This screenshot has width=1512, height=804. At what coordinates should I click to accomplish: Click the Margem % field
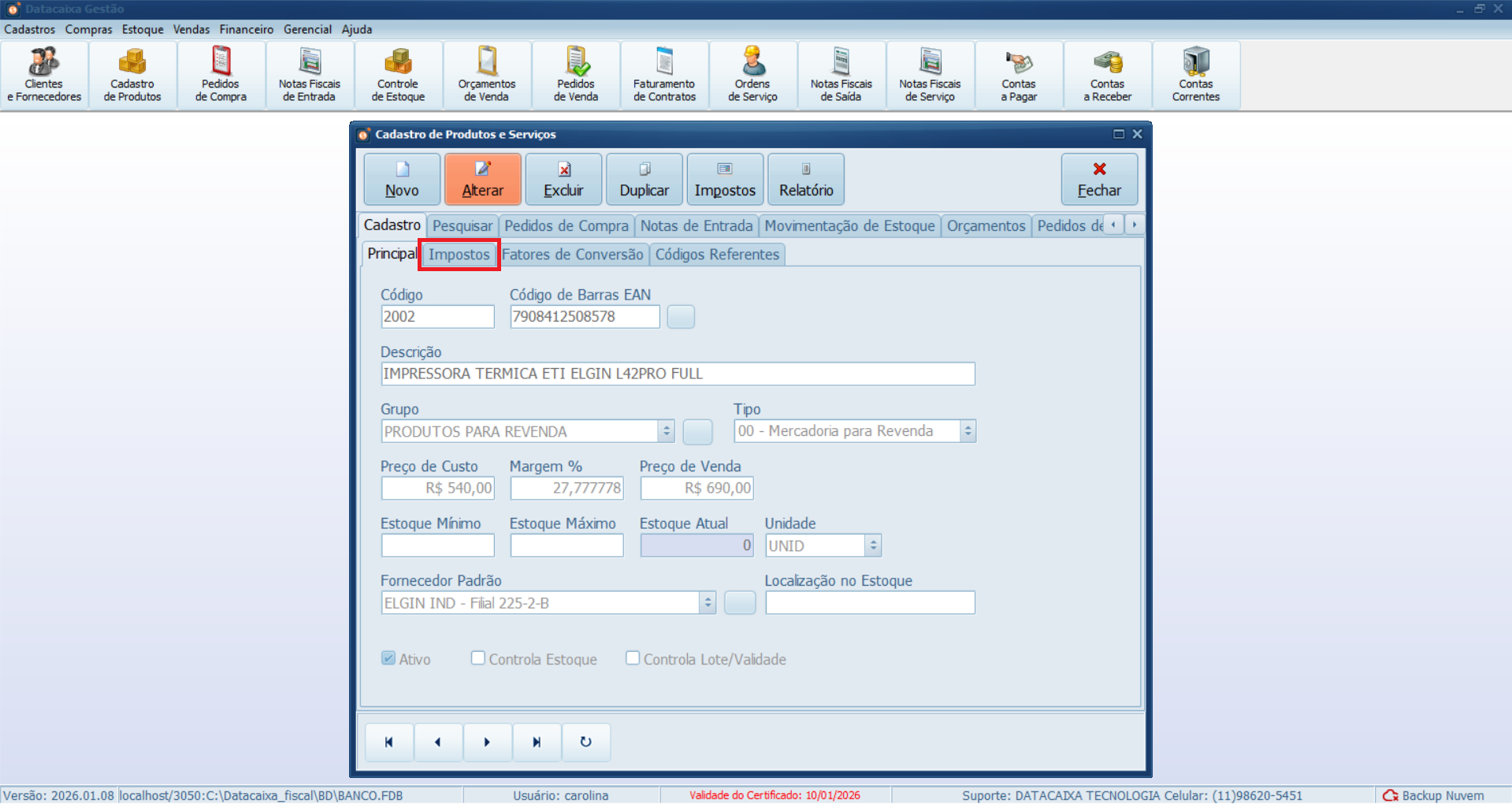click(567, 488)
